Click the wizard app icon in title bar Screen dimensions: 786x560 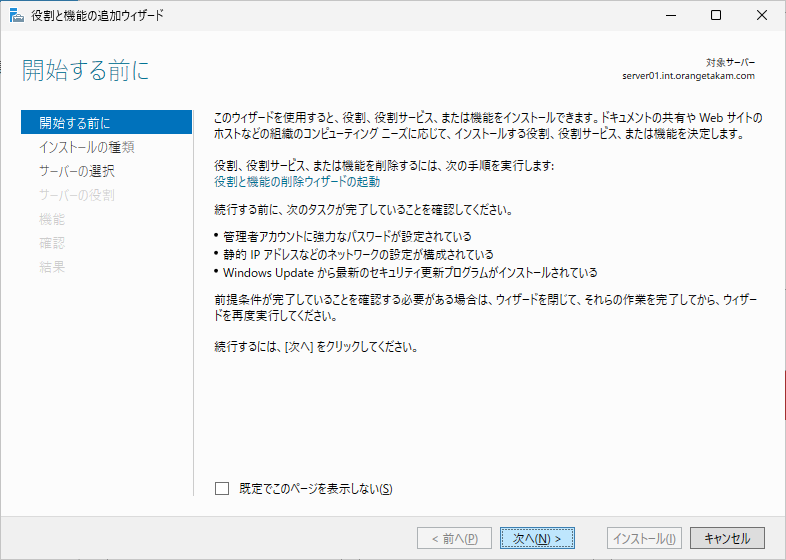(x=17, y=16)
